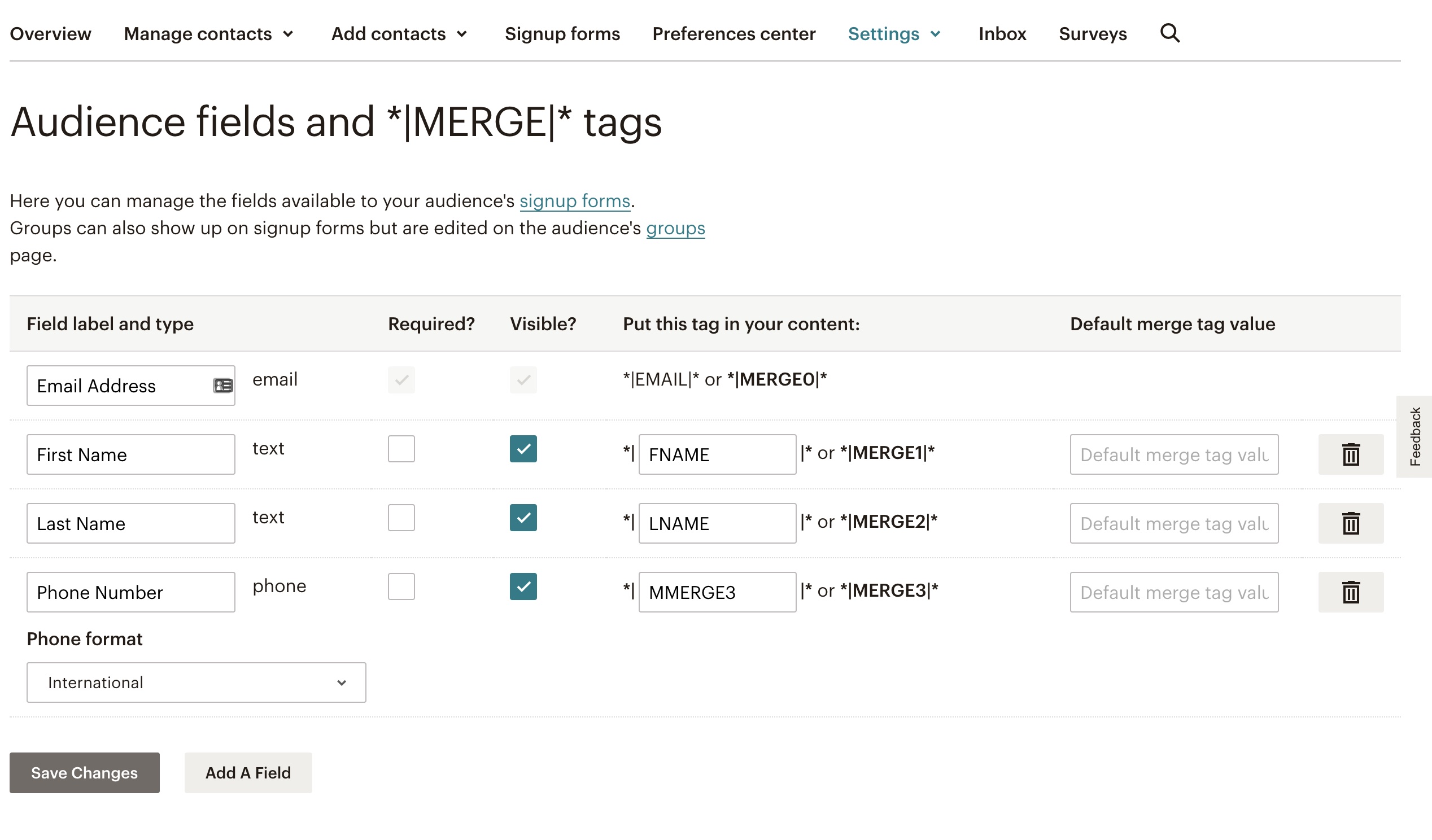This screenshot has height=840, width=1432.
Task: Uncheck Visible for Phone Number
Action: coord(523,586)
